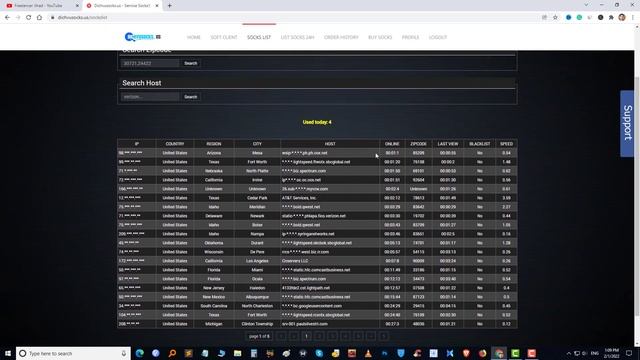
Task: Open the ORDER HISTORY menu item
Action: 341,37
